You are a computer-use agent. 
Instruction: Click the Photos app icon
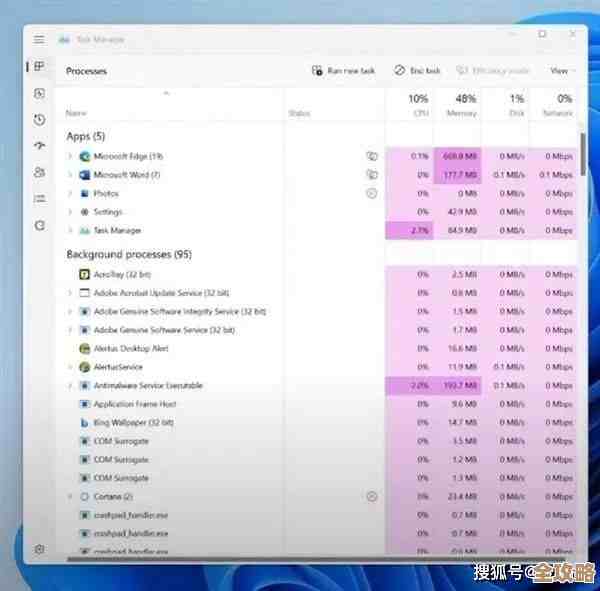point(85,193)
